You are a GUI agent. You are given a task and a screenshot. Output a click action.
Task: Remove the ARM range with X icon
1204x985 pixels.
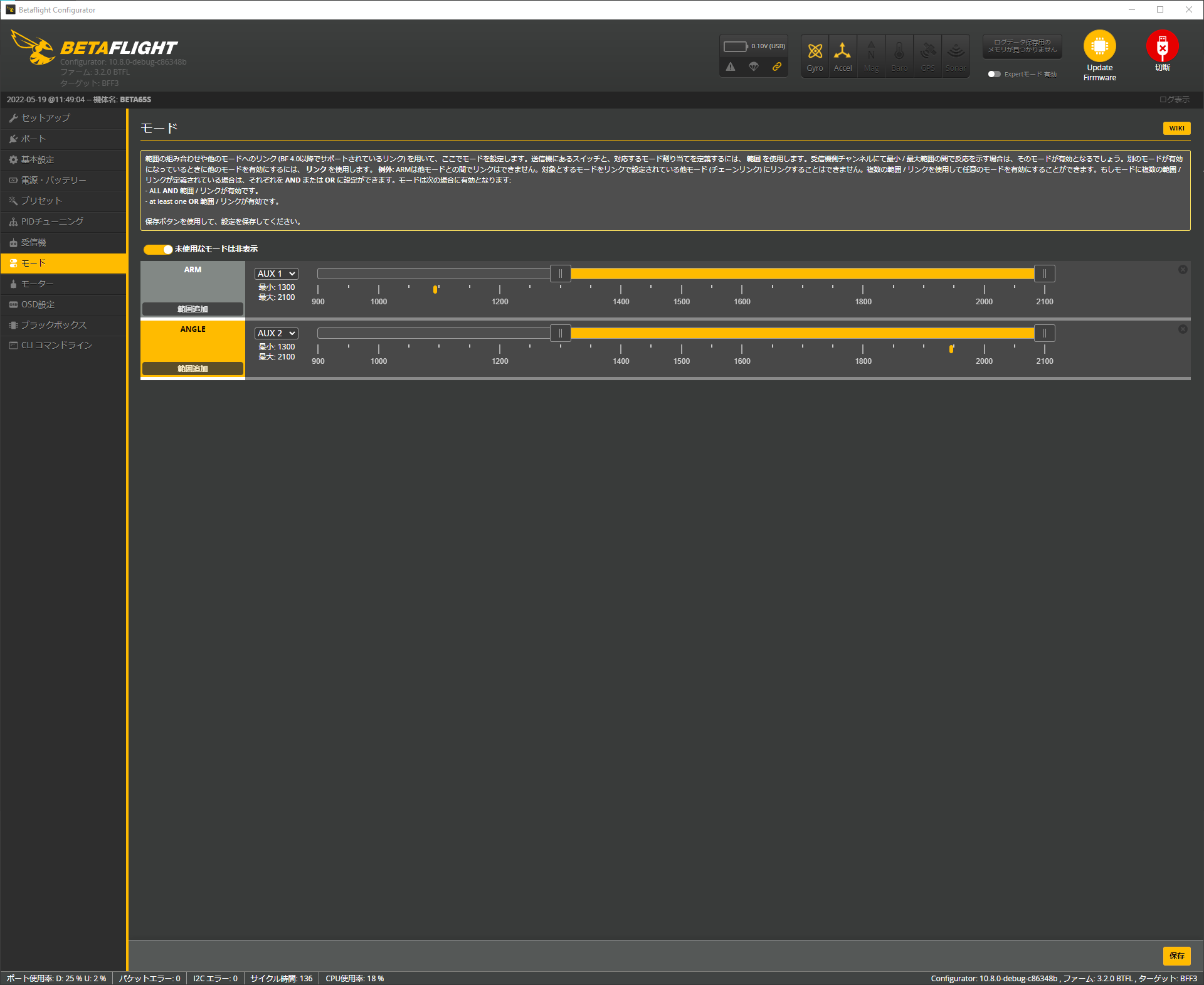1183,270
